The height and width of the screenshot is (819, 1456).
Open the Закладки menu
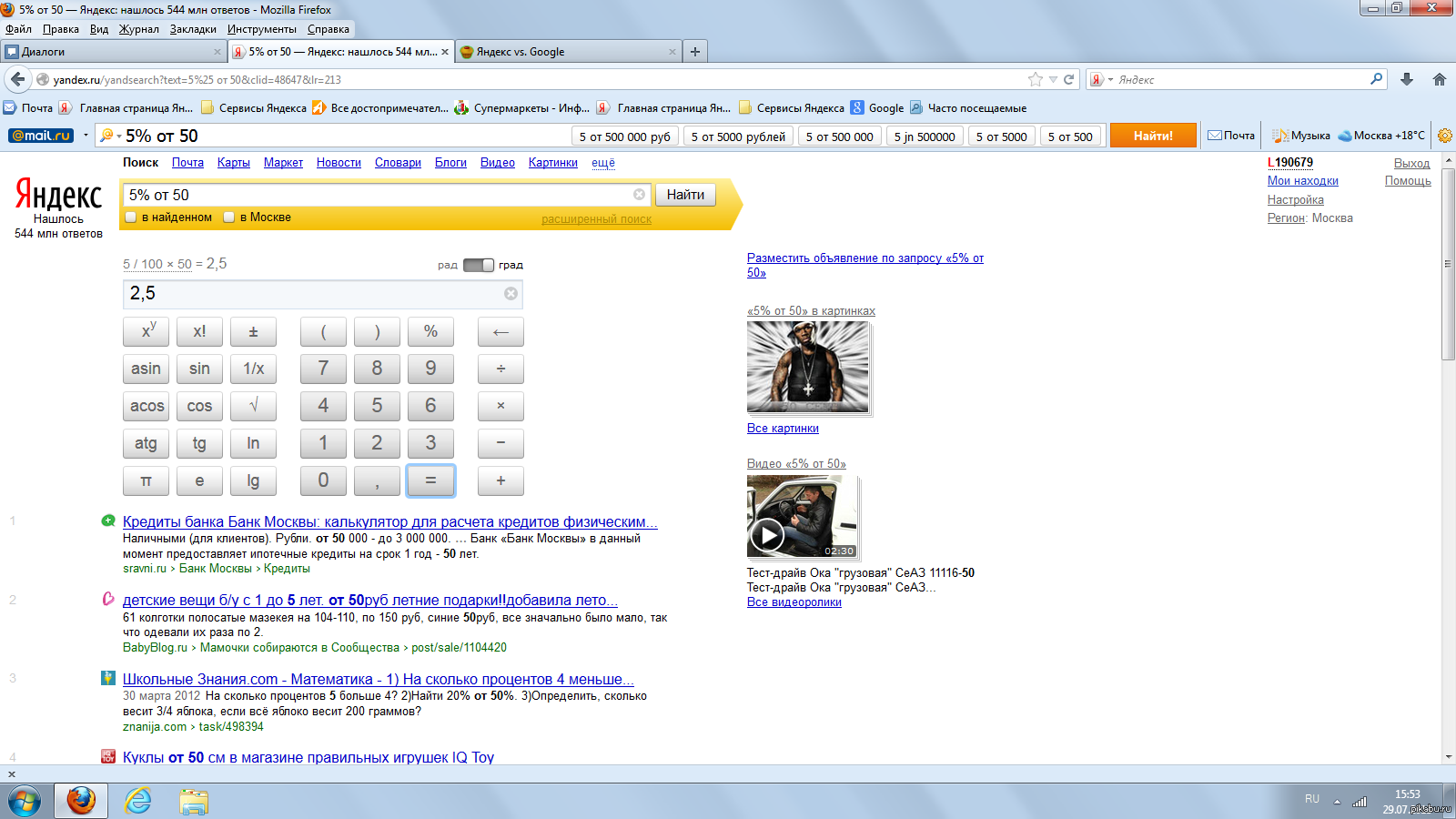pyautogui.click(x=194, y=29)
